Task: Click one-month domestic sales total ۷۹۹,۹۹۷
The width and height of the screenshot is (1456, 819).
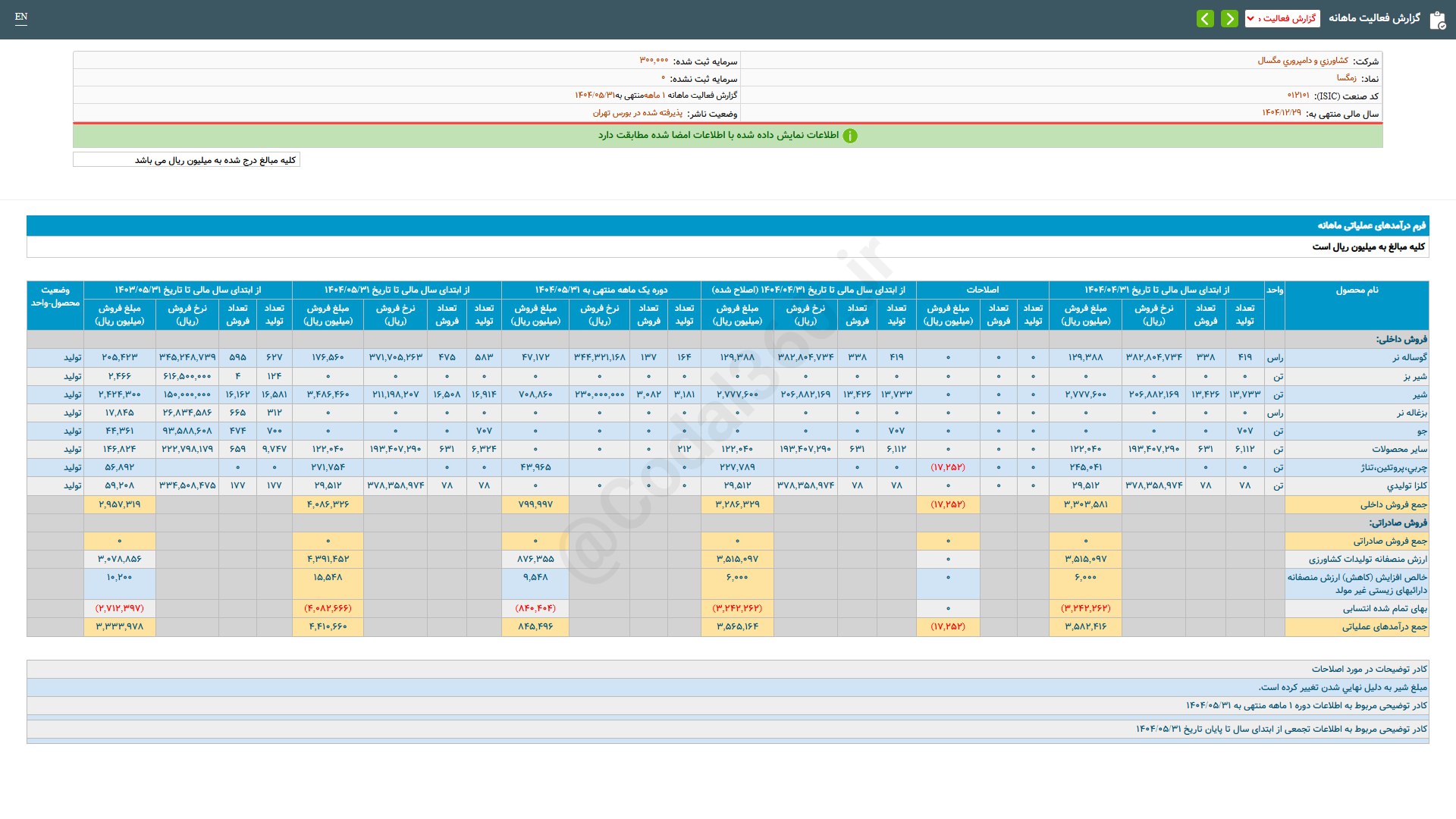Action: click(x=535, y=505)
